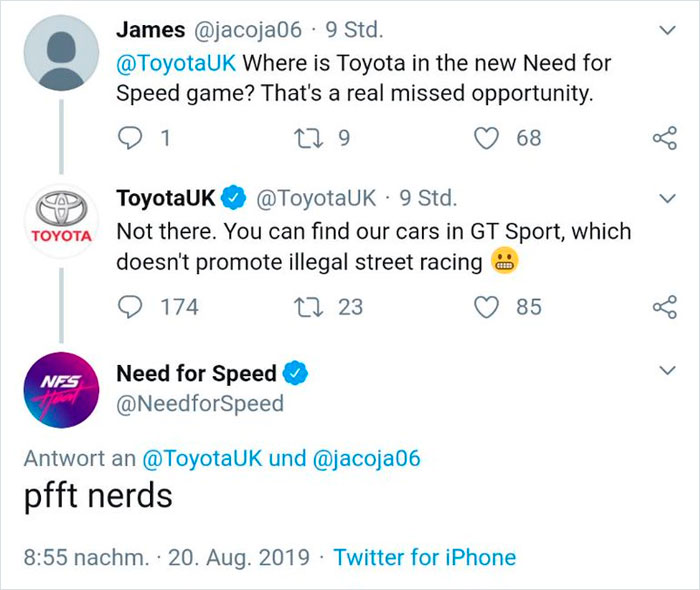This screenshot has height=590, width=700.
Task: Reply to James's tweet
Action: (x=132, y=139)
